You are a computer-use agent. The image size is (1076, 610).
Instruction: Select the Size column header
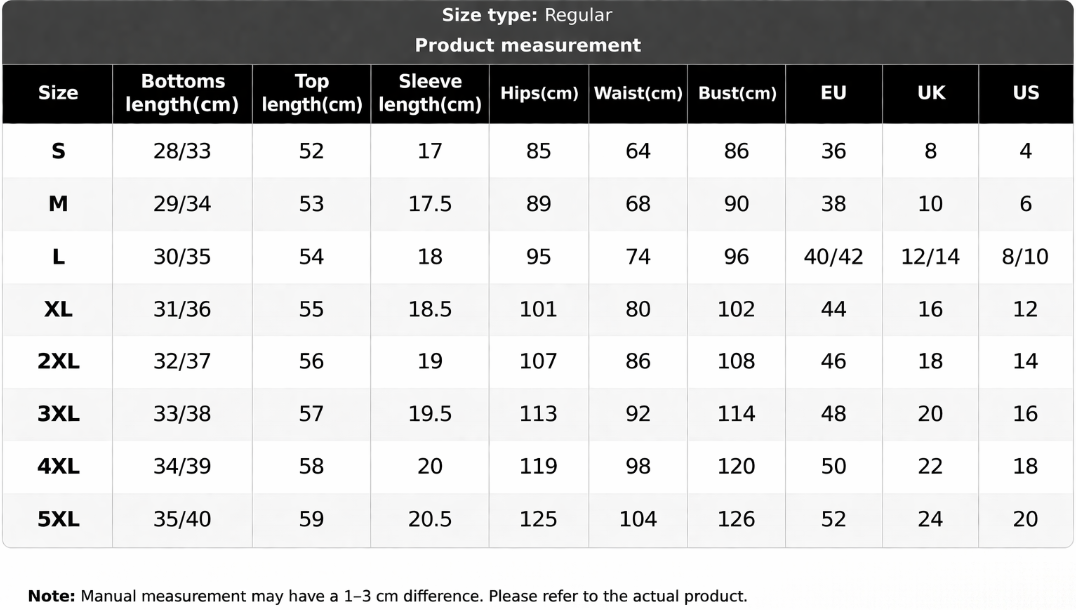pyautogui.click(x=58, y=93)
